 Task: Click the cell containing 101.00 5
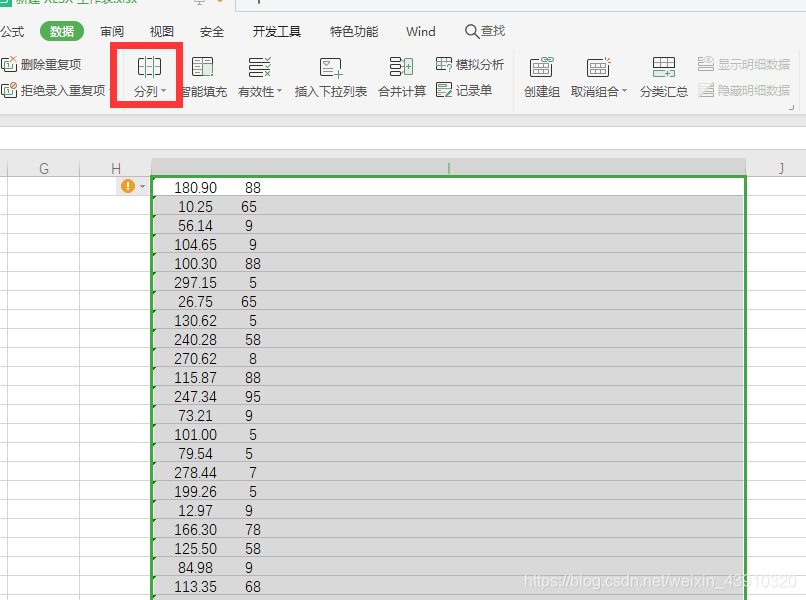pyautogui.click(x=449, y=434)
